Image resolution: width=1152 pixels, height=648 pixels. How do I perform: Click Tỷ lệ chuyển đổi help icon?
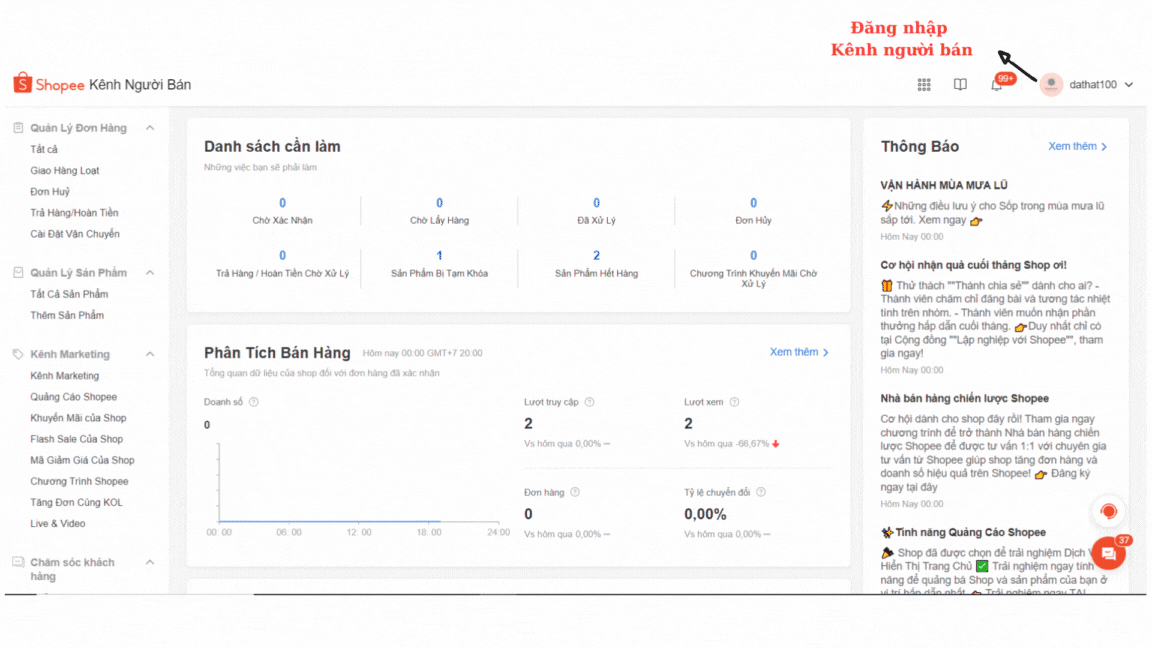pyautogui.click(x=760, y=492)
